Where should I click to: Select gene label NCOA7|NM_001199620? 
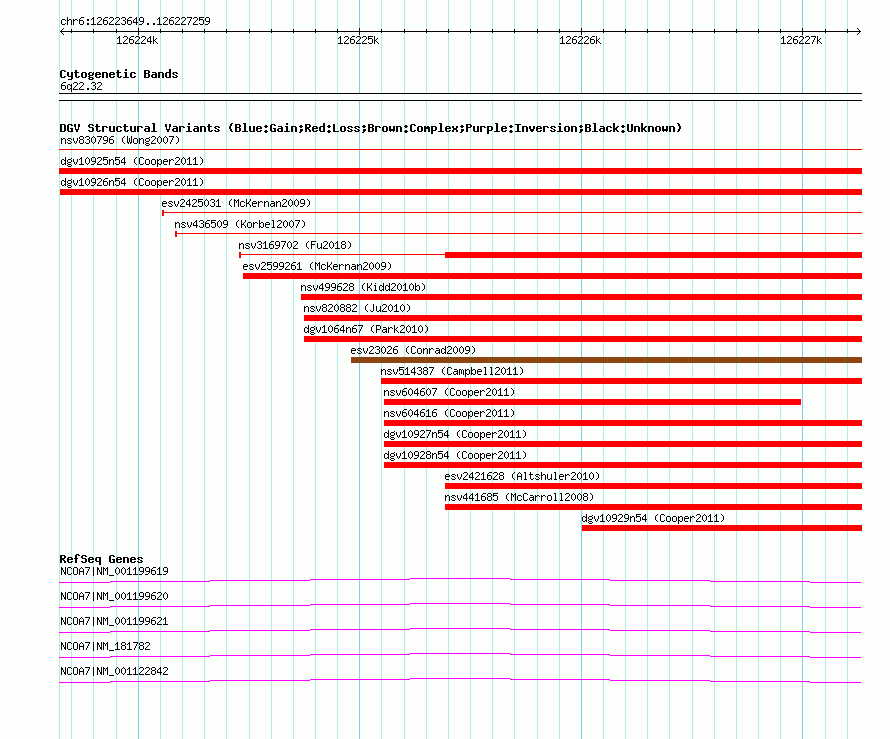114,596
